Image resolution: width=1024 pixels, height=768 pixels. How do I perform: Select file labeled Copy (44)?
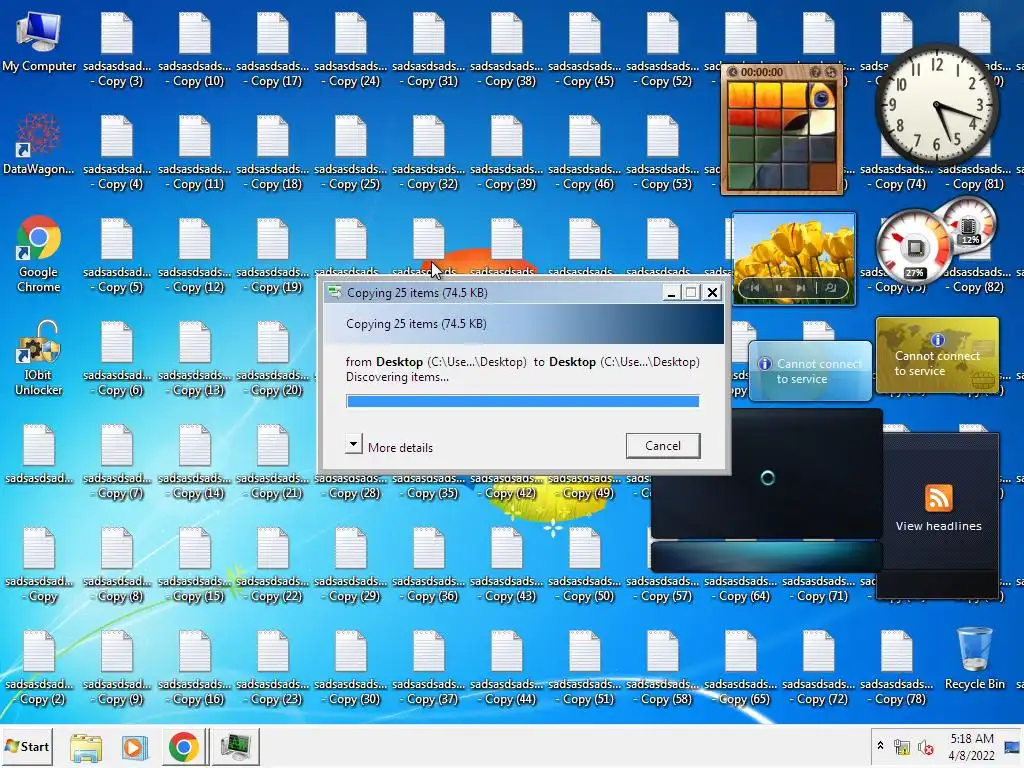506,668
